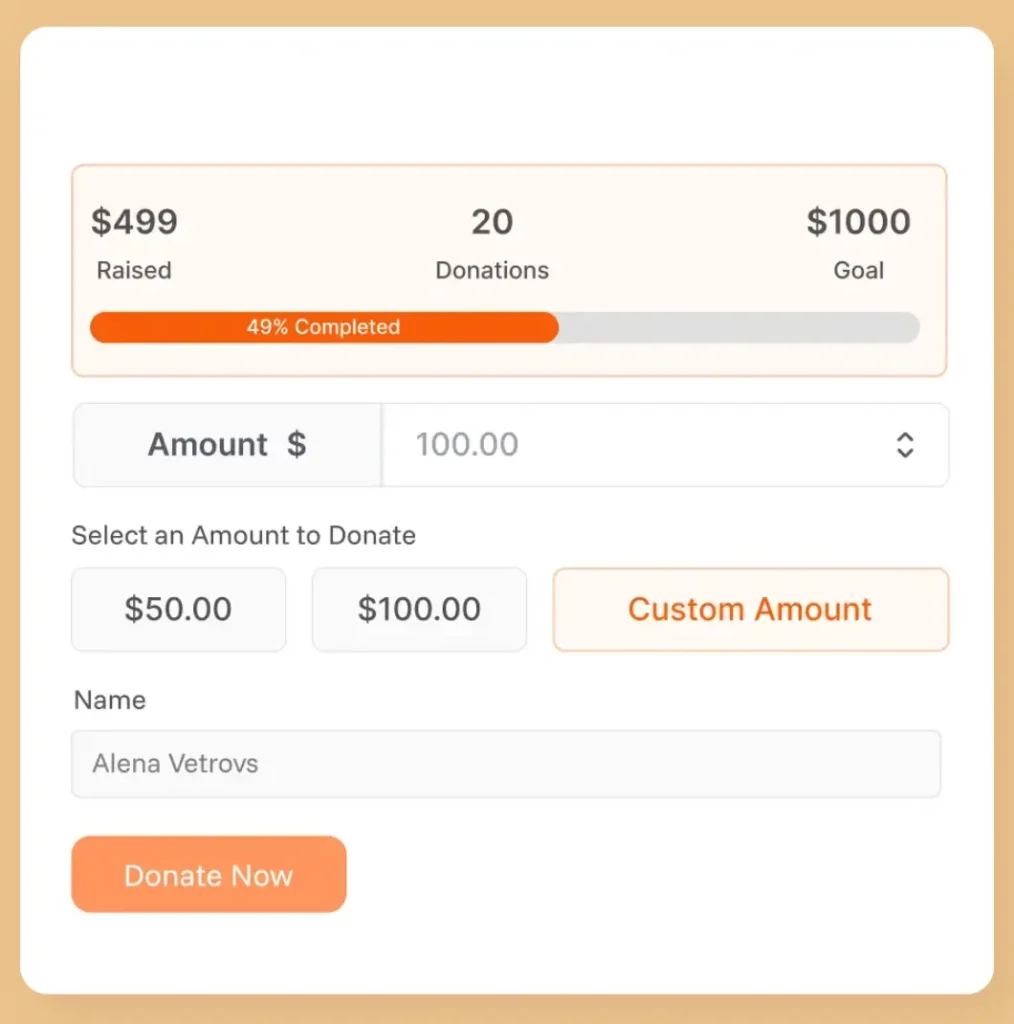Click the Name input showing Alena Vetrovs

505,763
